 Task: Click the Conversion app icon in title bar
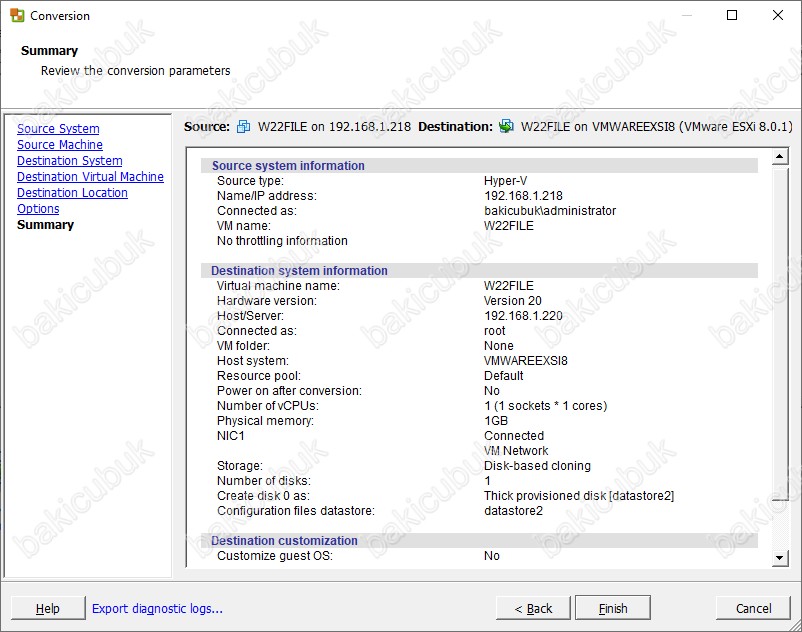point(17,15)
